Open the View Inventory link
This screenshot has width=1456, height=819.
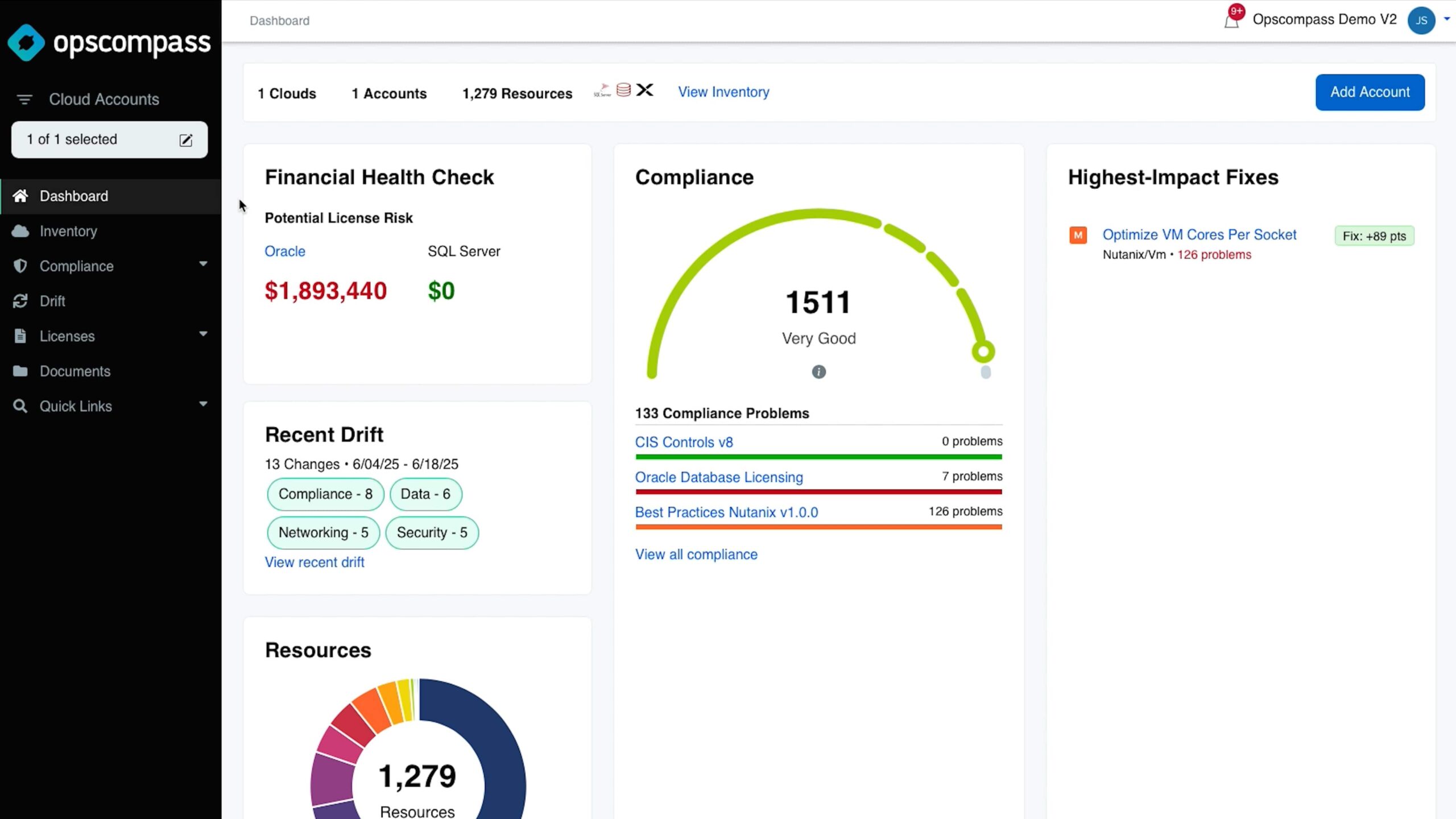pos(723,92)
